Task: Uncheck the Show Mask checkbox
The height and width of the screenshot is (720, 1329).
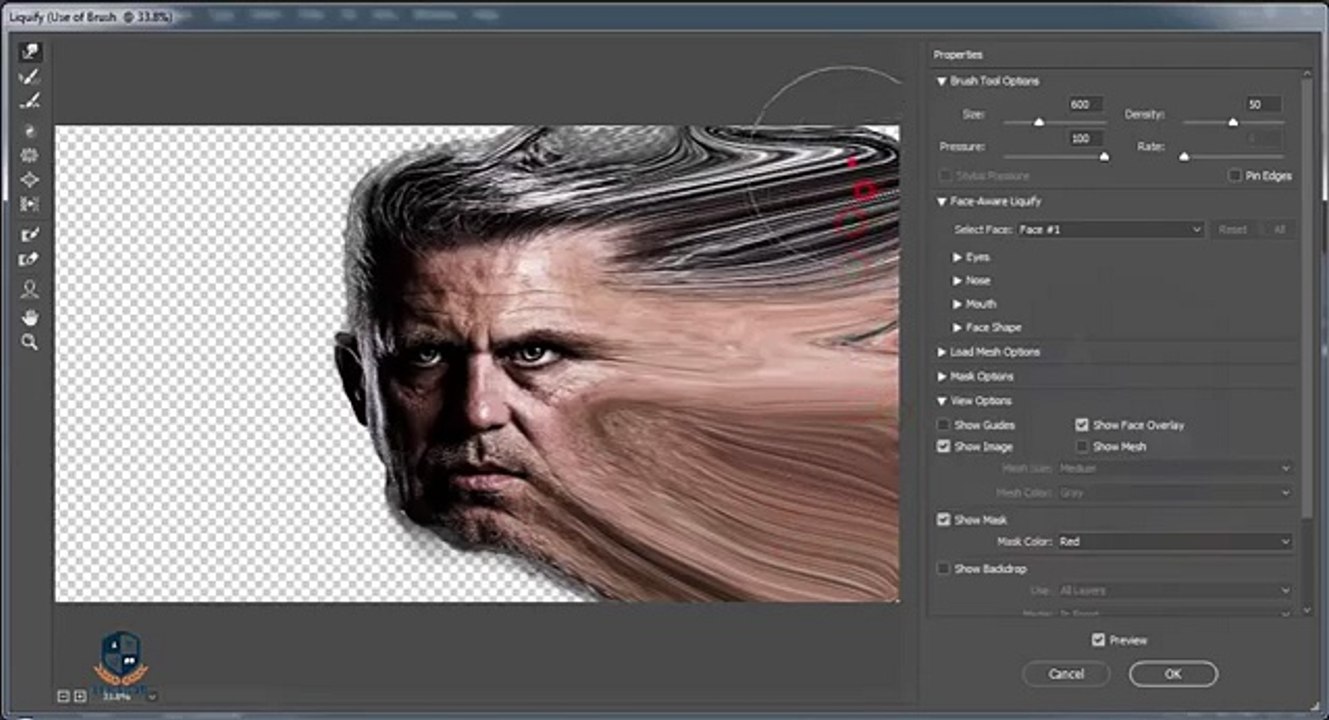Action: coord(943,520)
